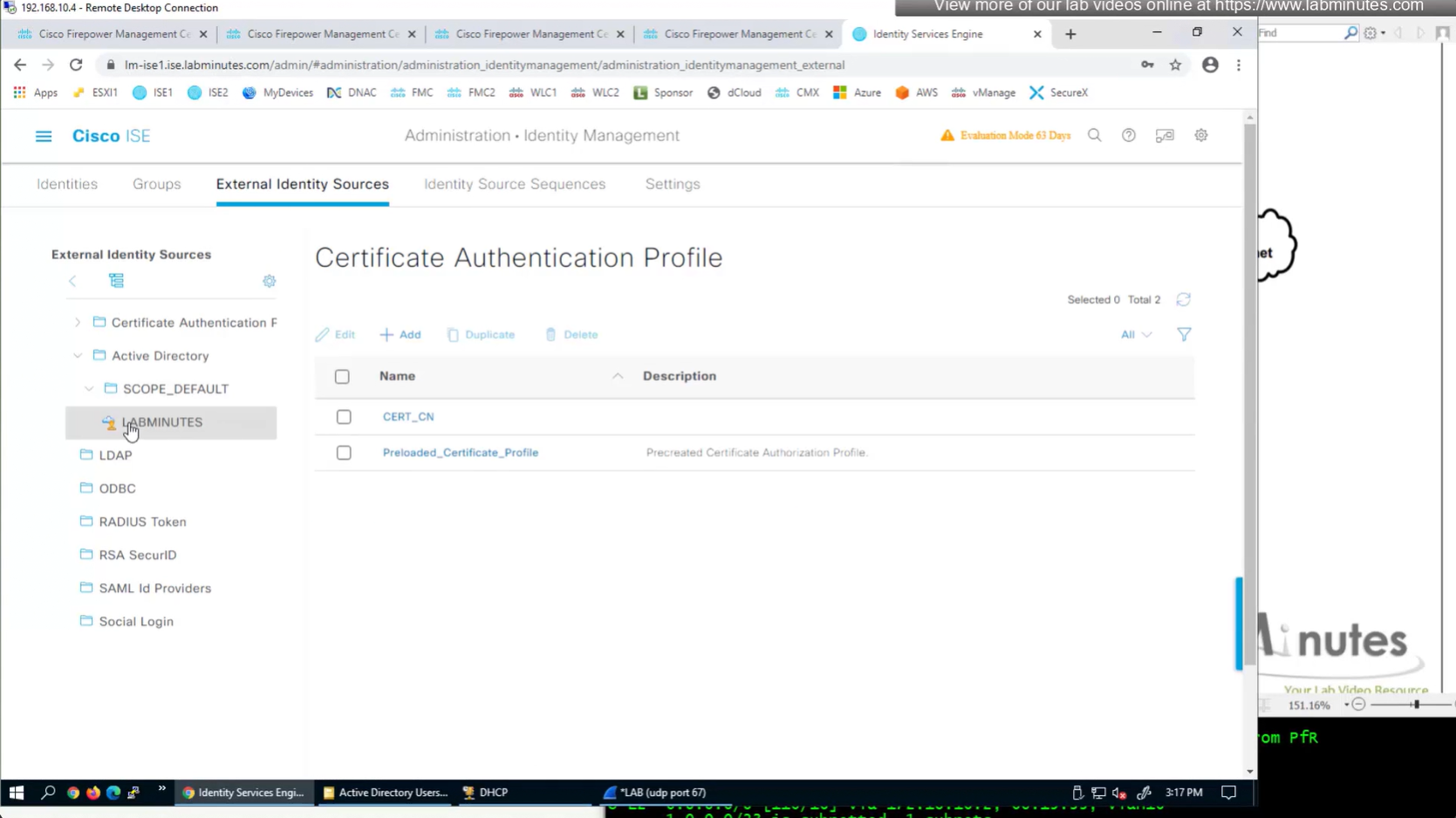This screenshot has width=1456, height=818.
Task: Click the filter funnel icon above table
Action: (1183, 335)
